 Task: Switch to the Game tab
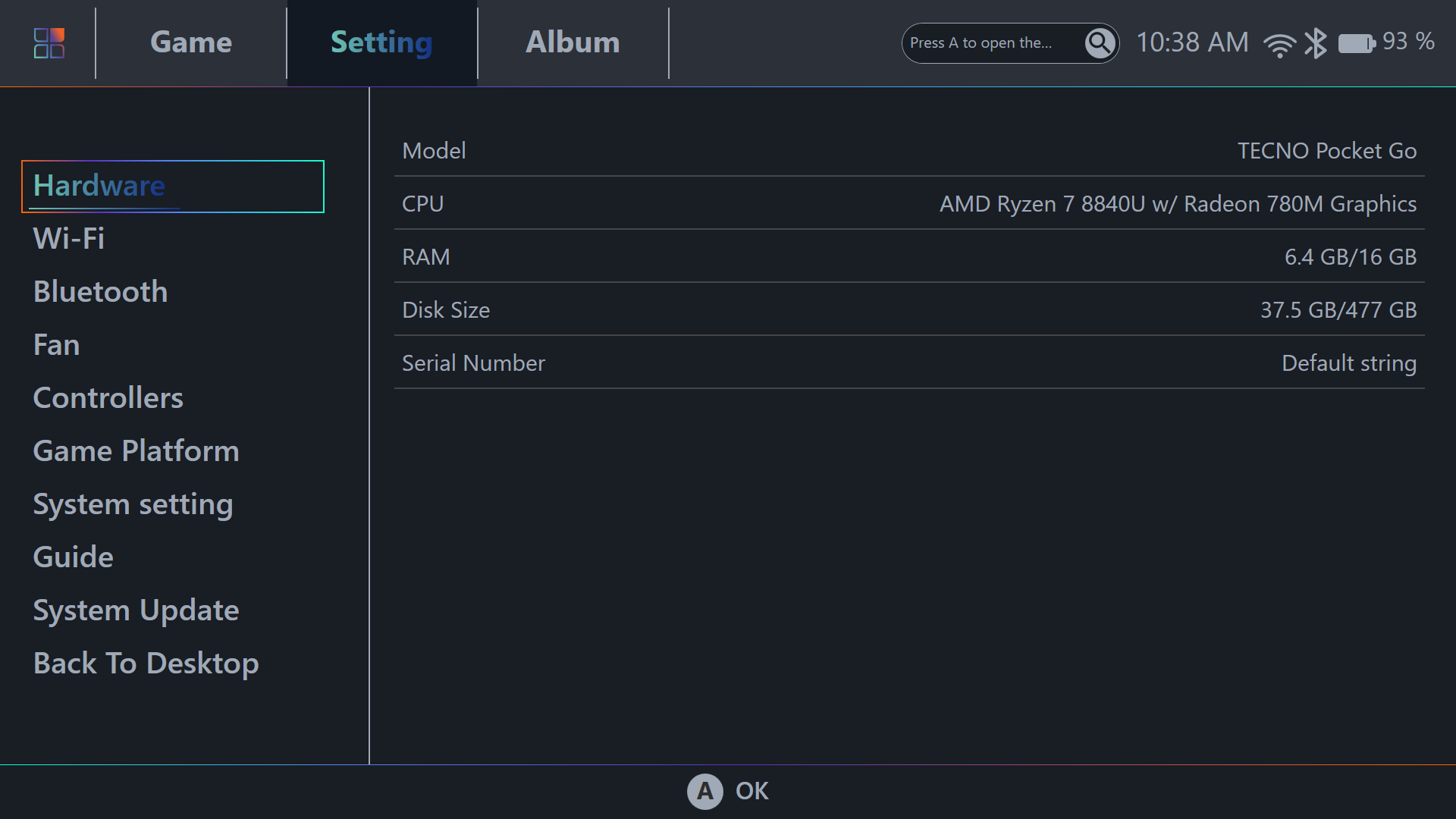click(x=191, y=42)
